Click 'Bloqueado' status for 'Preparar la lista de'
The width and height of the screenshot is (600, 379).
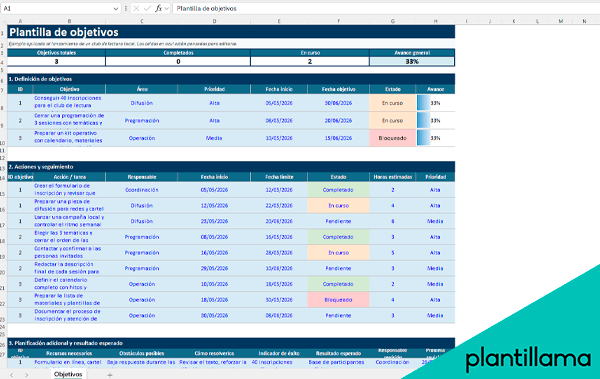(338, 299)
